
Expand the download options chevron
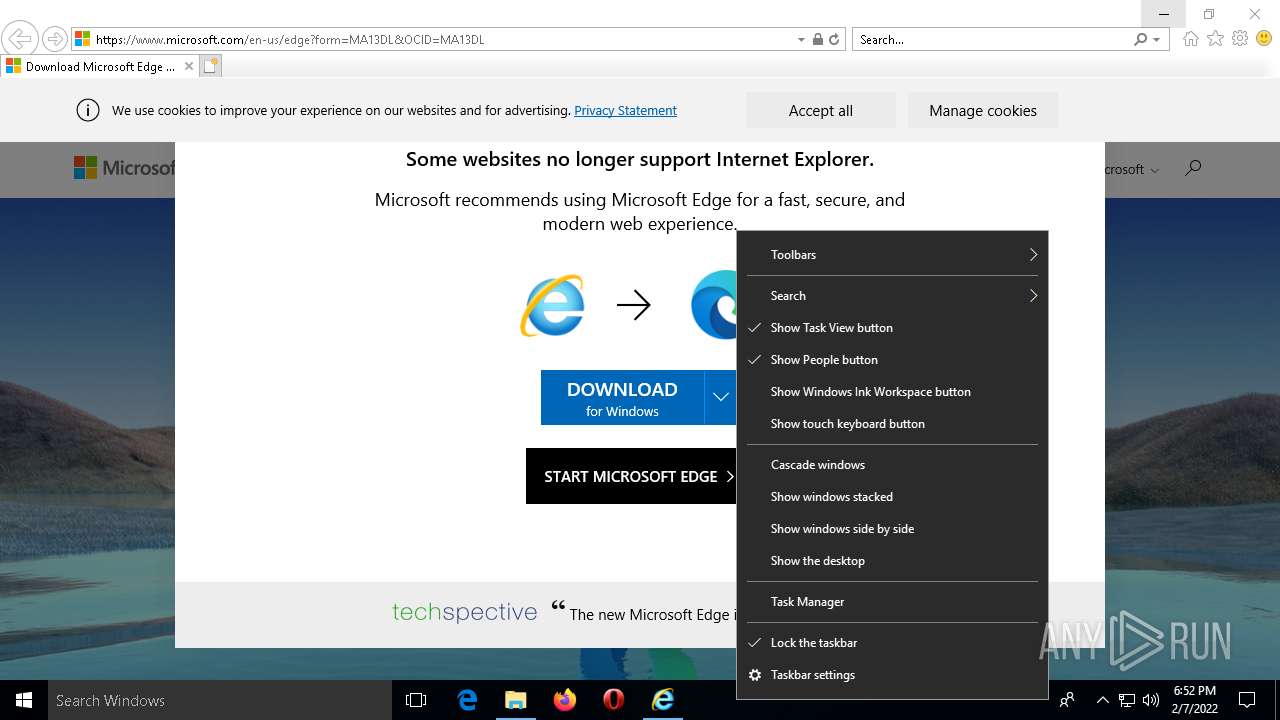pos(720,397)
